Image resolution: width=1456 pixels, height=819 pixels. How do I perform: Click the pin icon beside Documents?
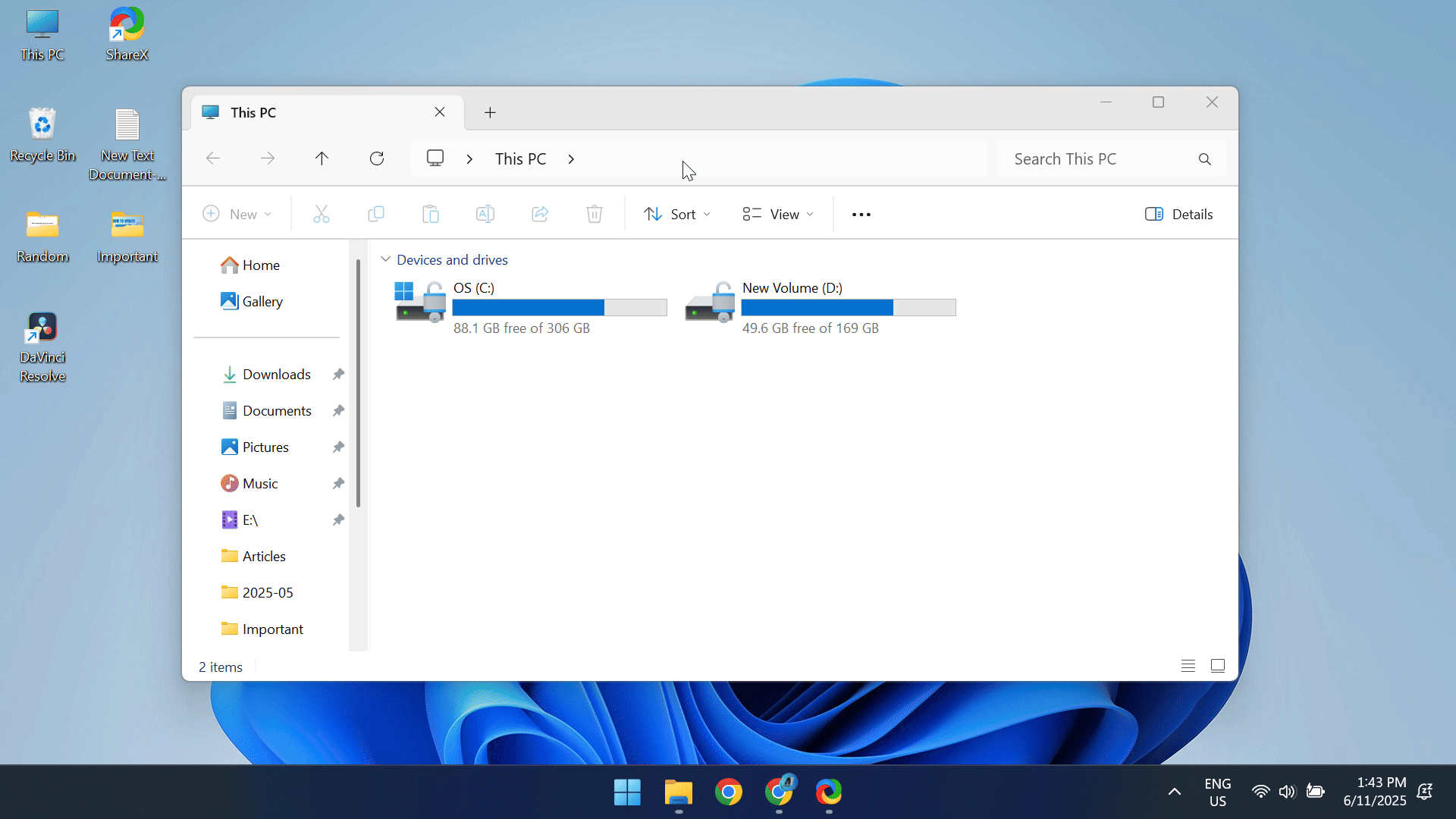pos(339,411)
